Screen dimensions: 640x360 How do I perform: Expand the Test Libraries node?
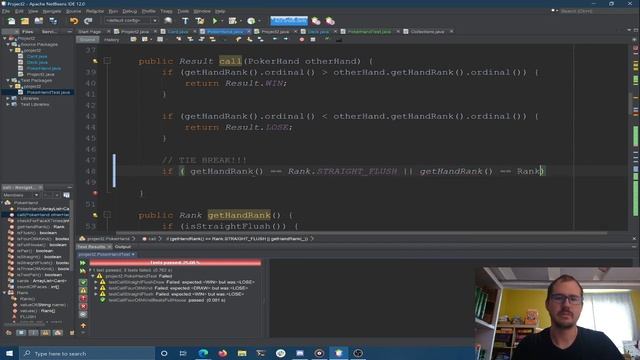8,104
